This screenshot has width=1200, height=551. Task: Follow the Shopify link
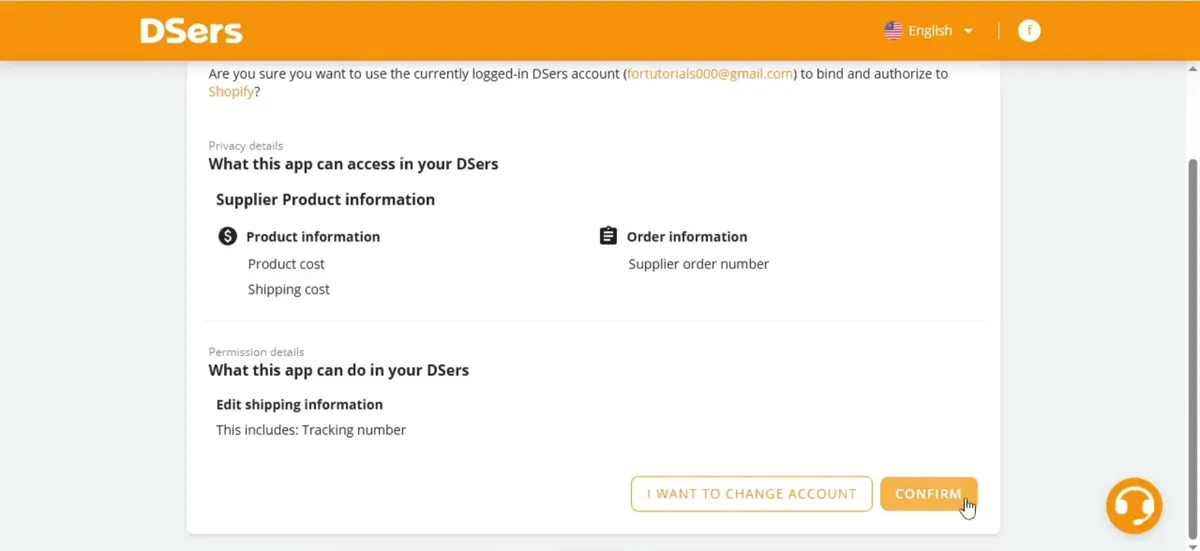tap(231, 91)
